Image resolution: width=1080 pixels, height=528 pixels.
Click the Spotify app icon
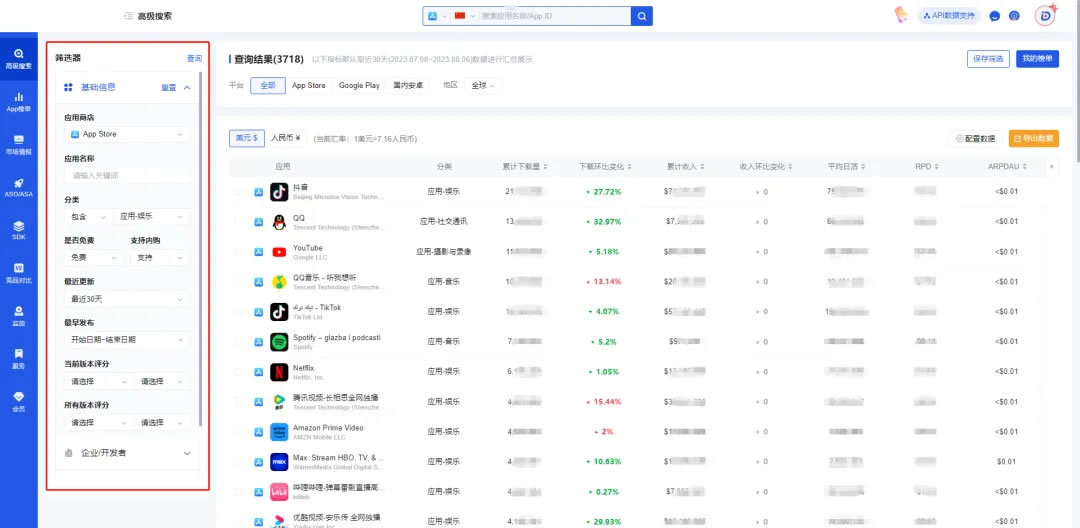[279, 341]
